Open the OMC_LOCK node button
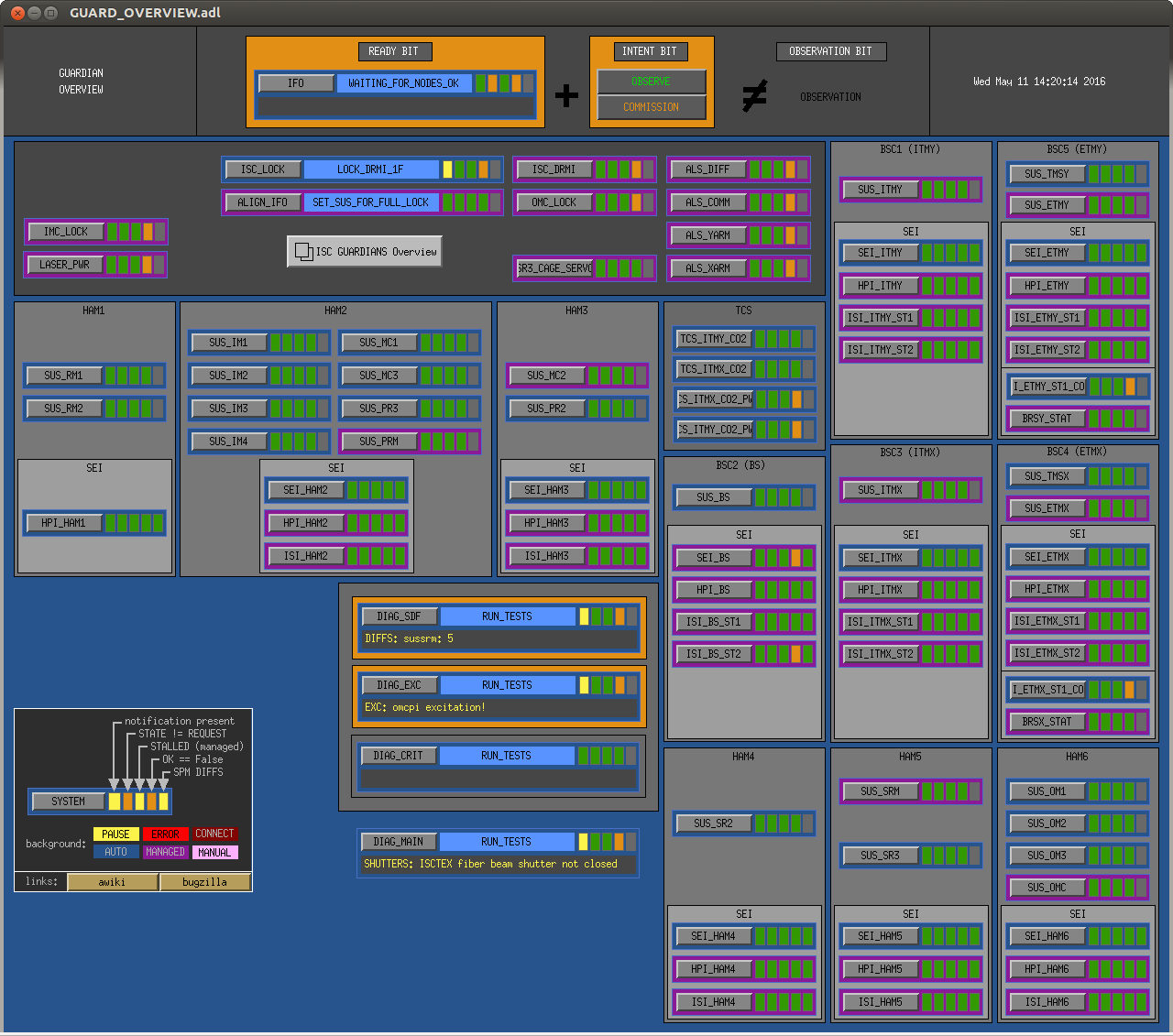The image size is (1173, 1036). click(554, 202)
